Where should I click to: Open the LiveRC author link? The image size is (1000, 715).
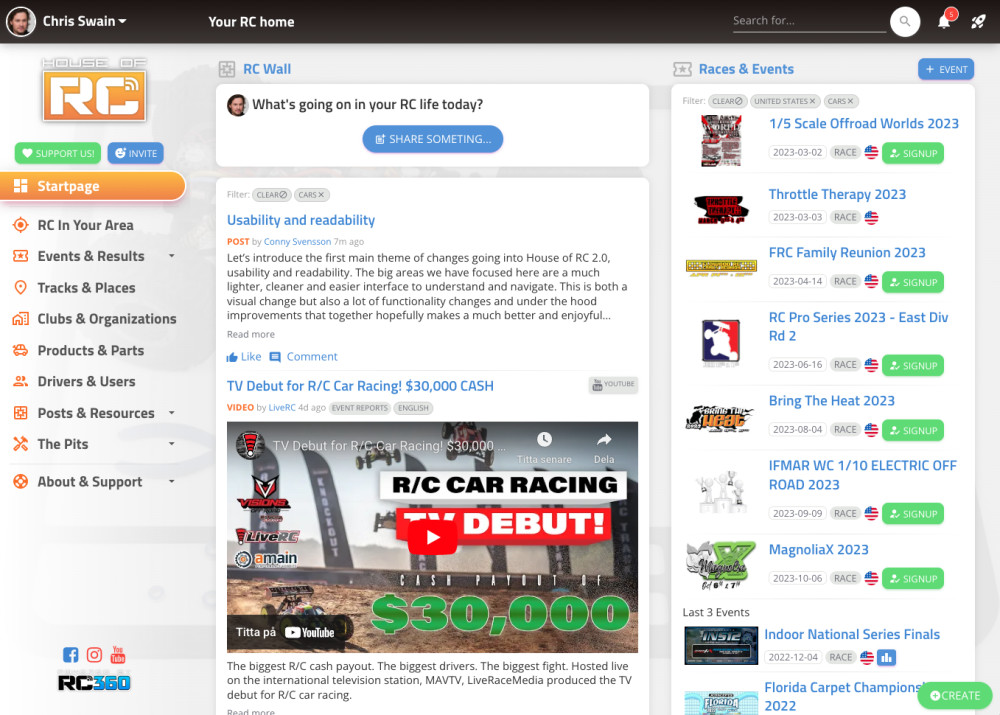click(282, 408)
